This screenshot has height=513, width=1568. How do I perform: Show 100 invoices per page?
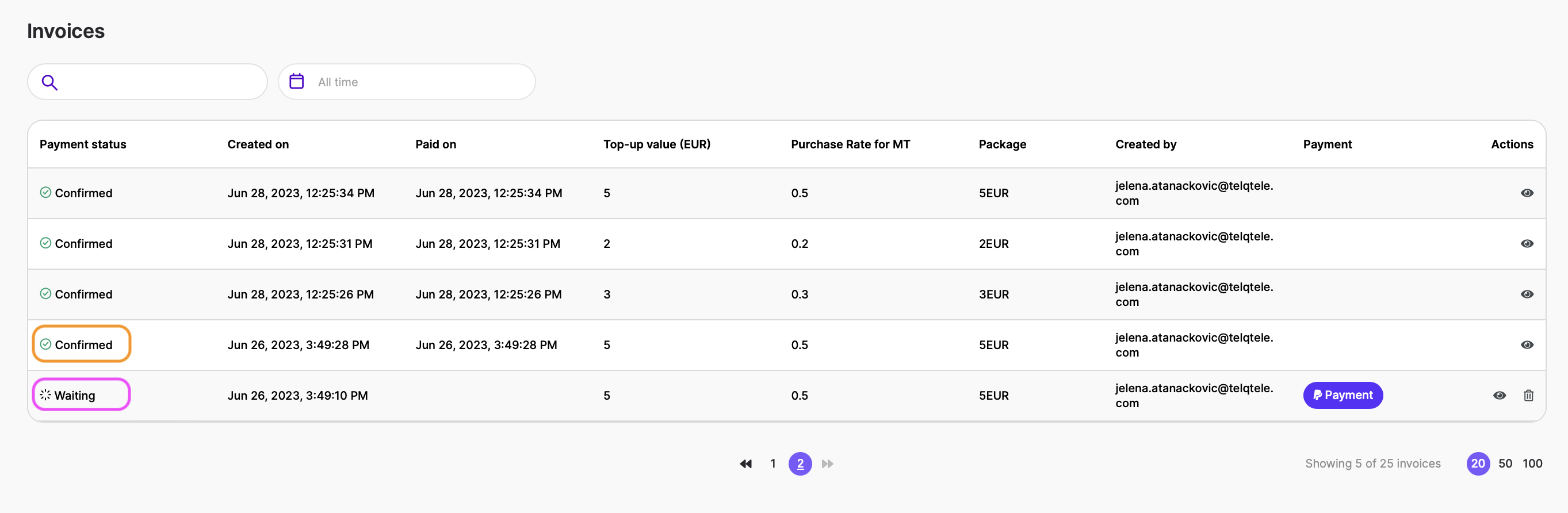1532,464
